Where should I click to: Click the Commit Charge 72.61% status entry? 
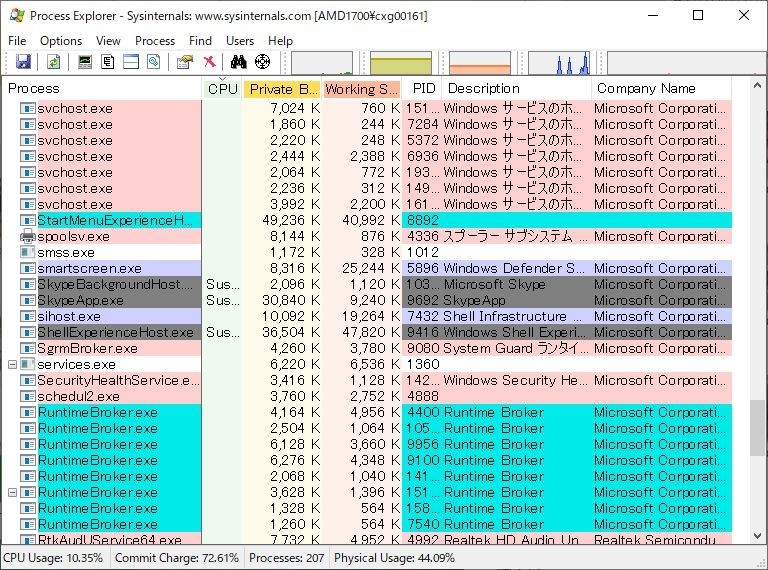click(177, 558)
